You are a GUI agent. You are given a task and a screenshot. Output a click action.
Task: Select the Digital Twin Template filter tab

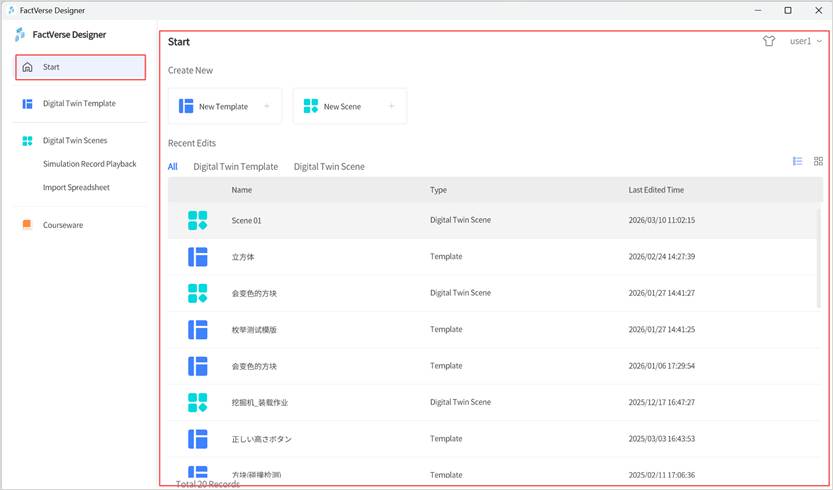tap(235, 167)
